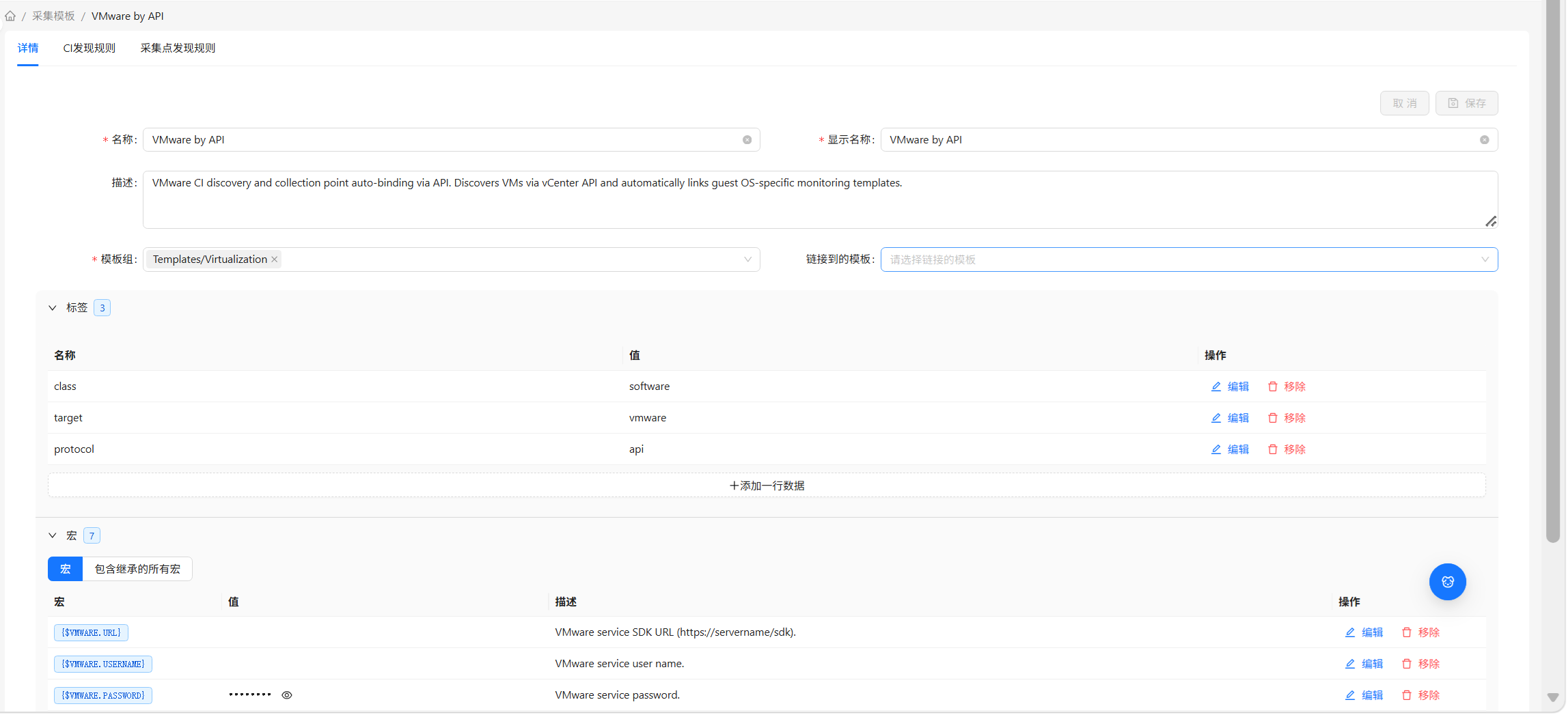Open the floating assistant bear button
Viewport: 1568px width, 715px height.
(1447, 582)
